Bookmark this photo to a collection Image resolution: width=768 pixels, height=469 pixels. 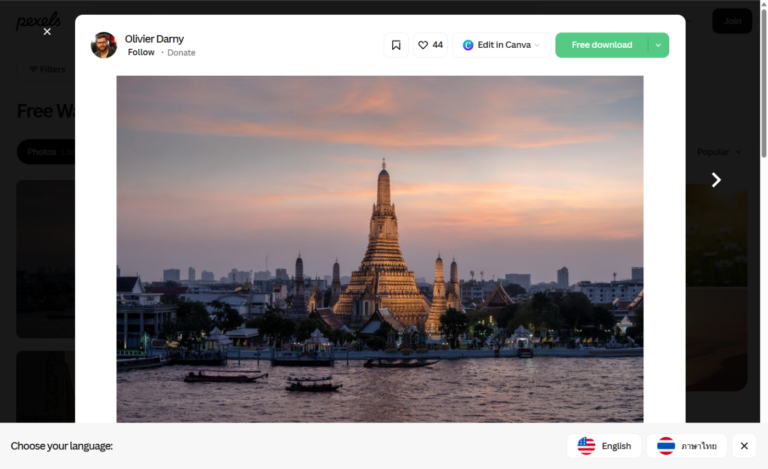tap(396, 45)
